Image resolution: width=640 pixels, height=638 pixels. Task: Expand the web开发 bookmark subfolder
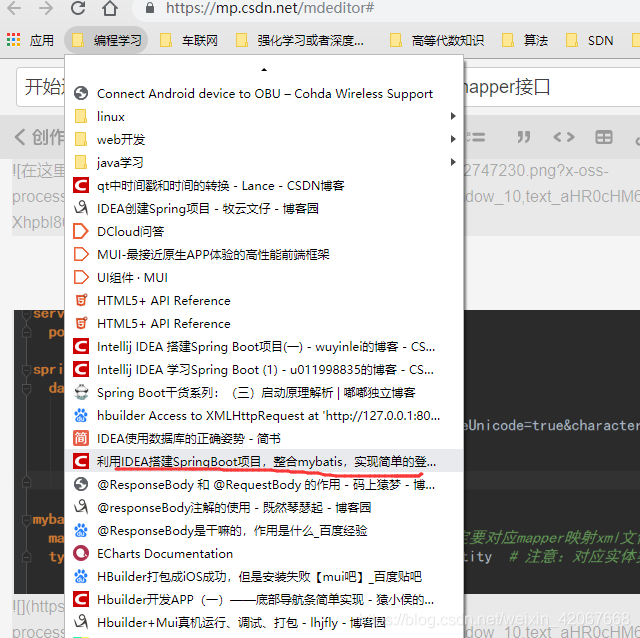coord(264,139)
